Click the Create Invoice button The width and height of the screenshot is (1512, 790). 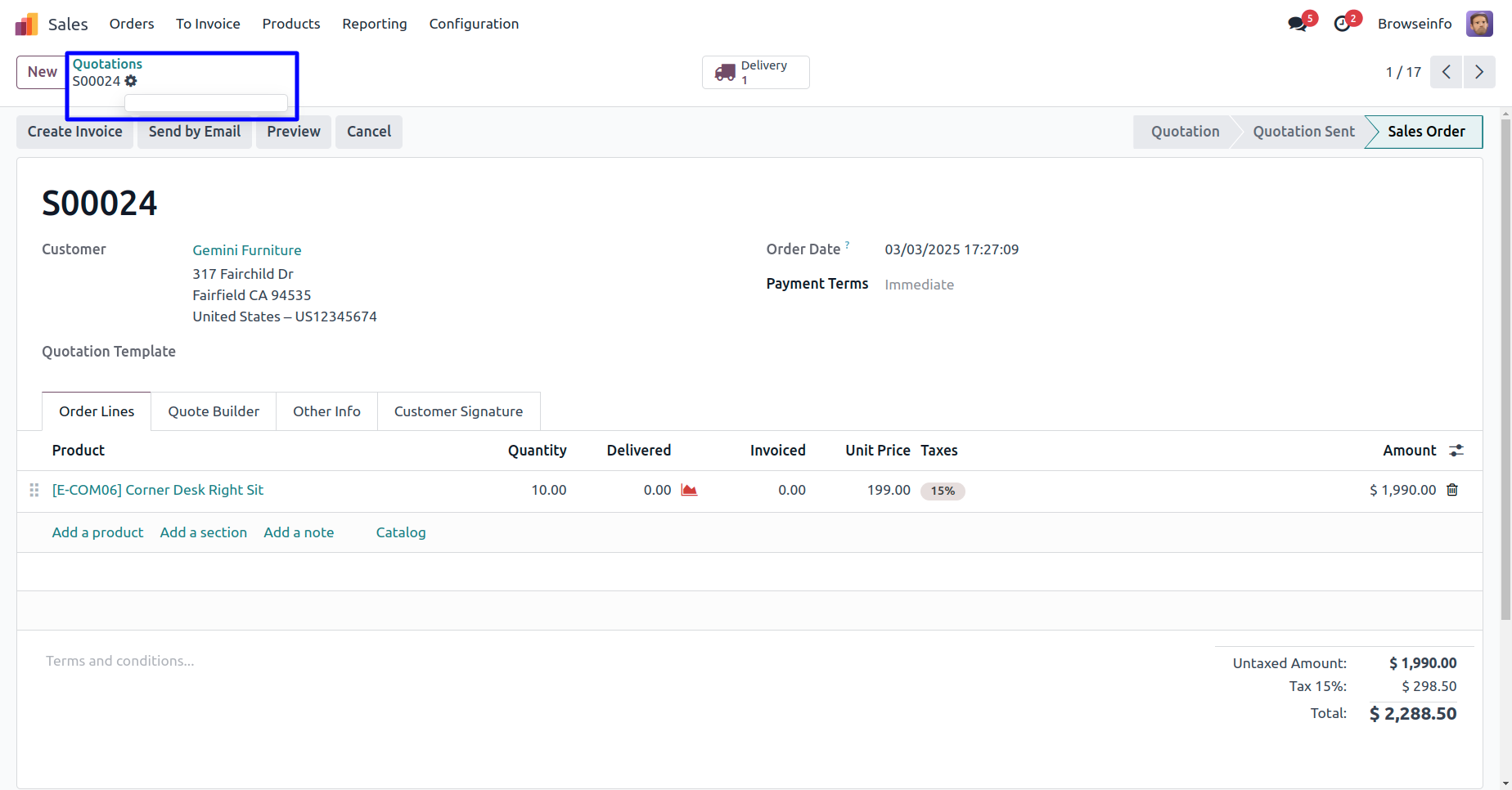(74, 132)
